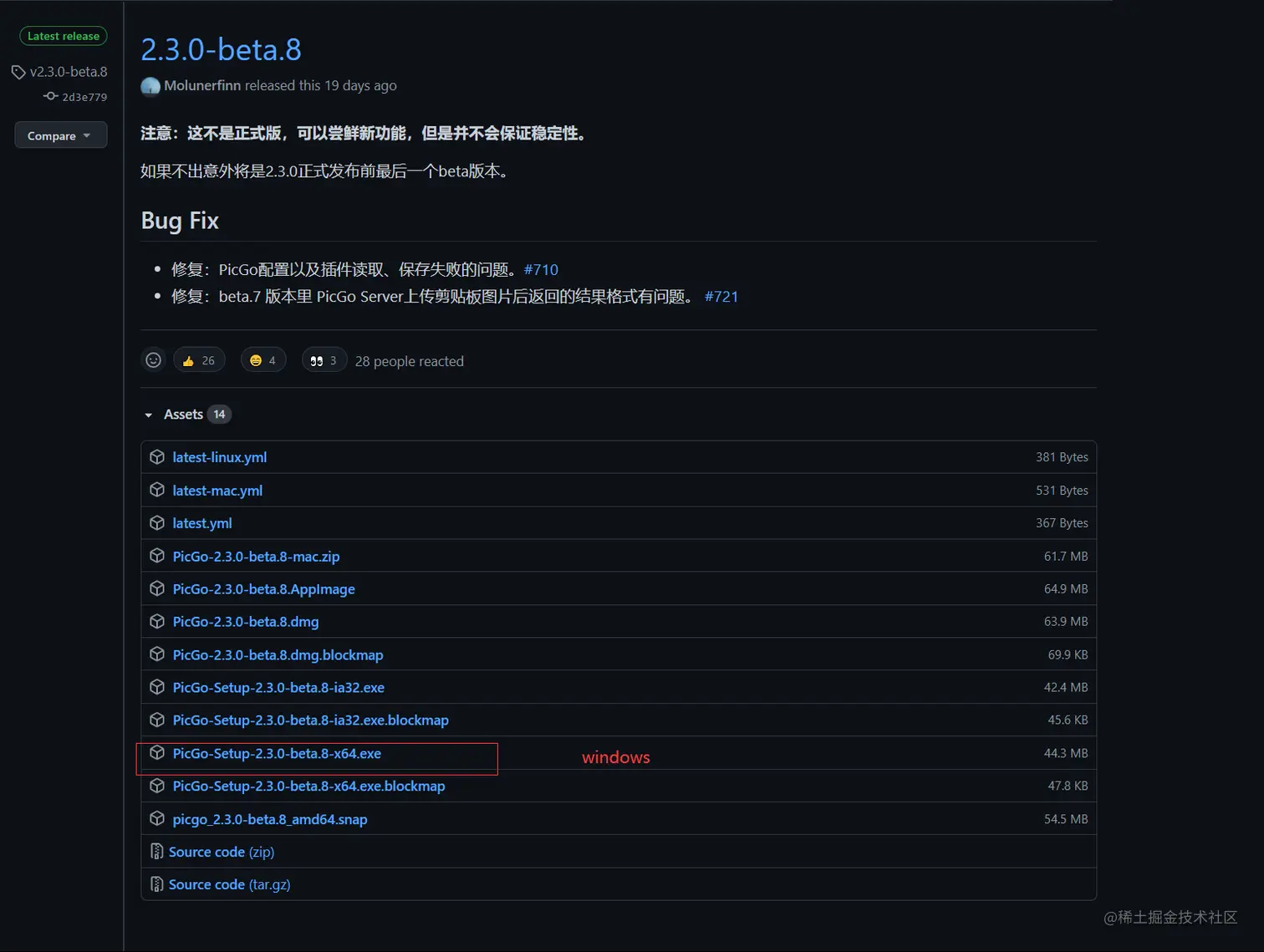The image size is (1264, 952).
Task: Click the 381 Bytes size text
Action: point(1062,457)
